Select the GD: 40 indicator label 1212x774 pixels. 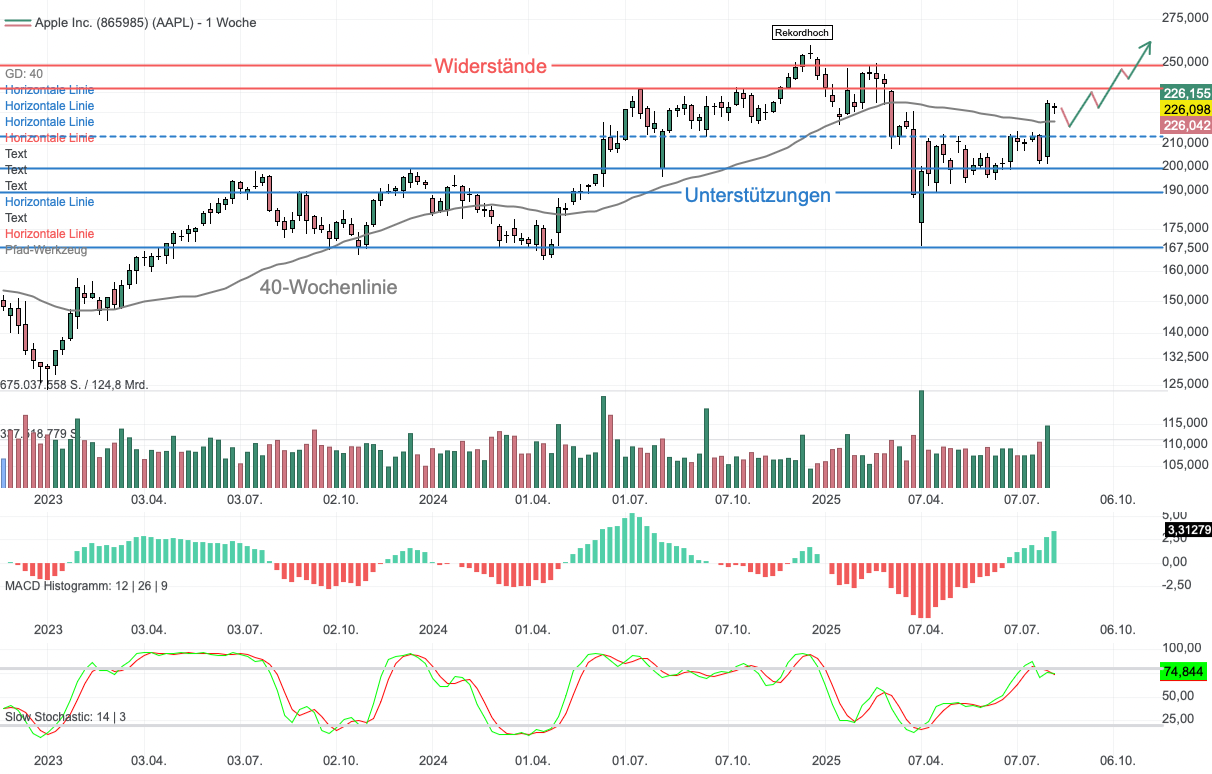click(24, 74)
